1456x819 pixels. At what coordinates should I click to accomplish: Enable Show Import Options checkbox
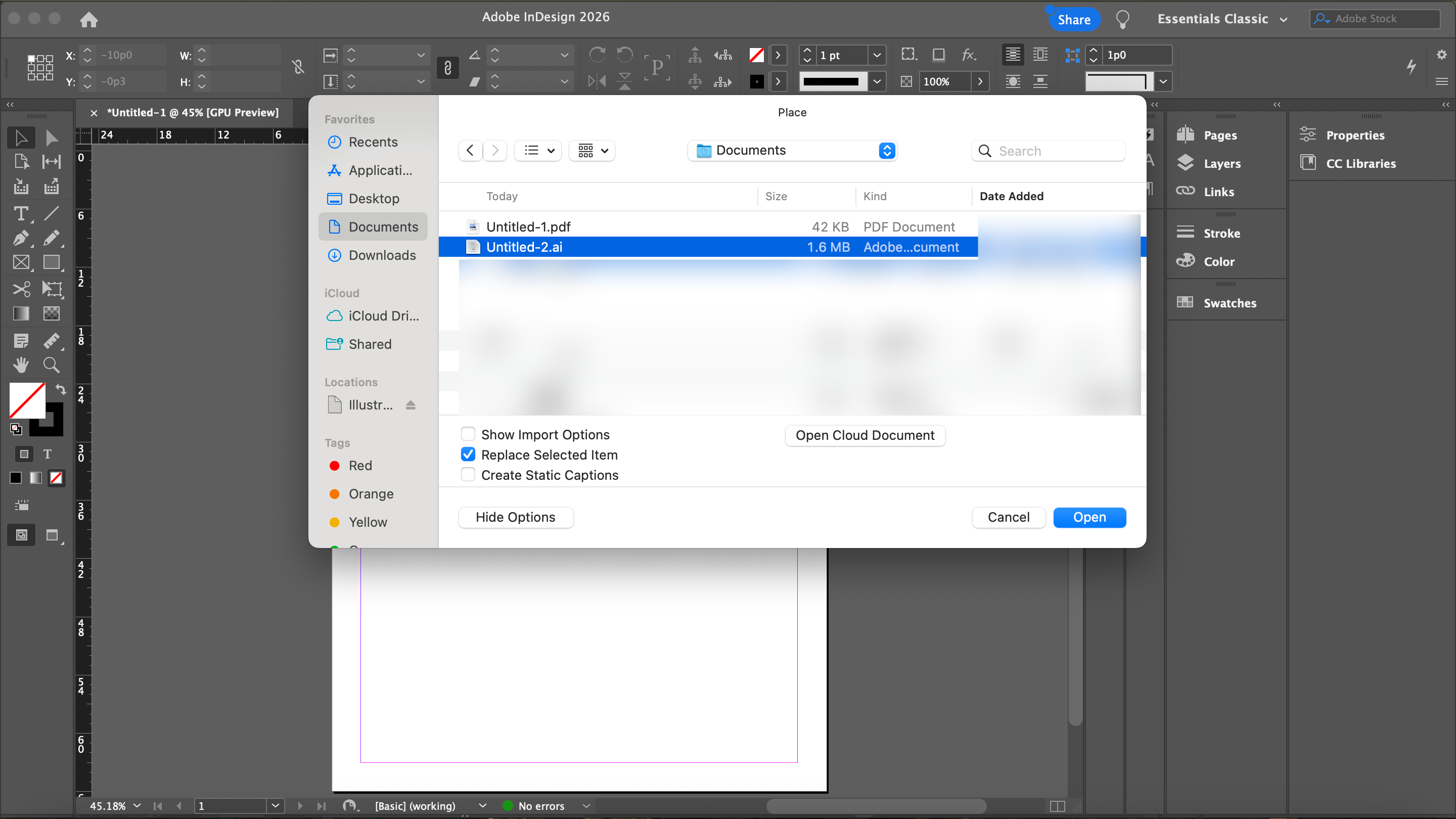click(x=468, y=434)
